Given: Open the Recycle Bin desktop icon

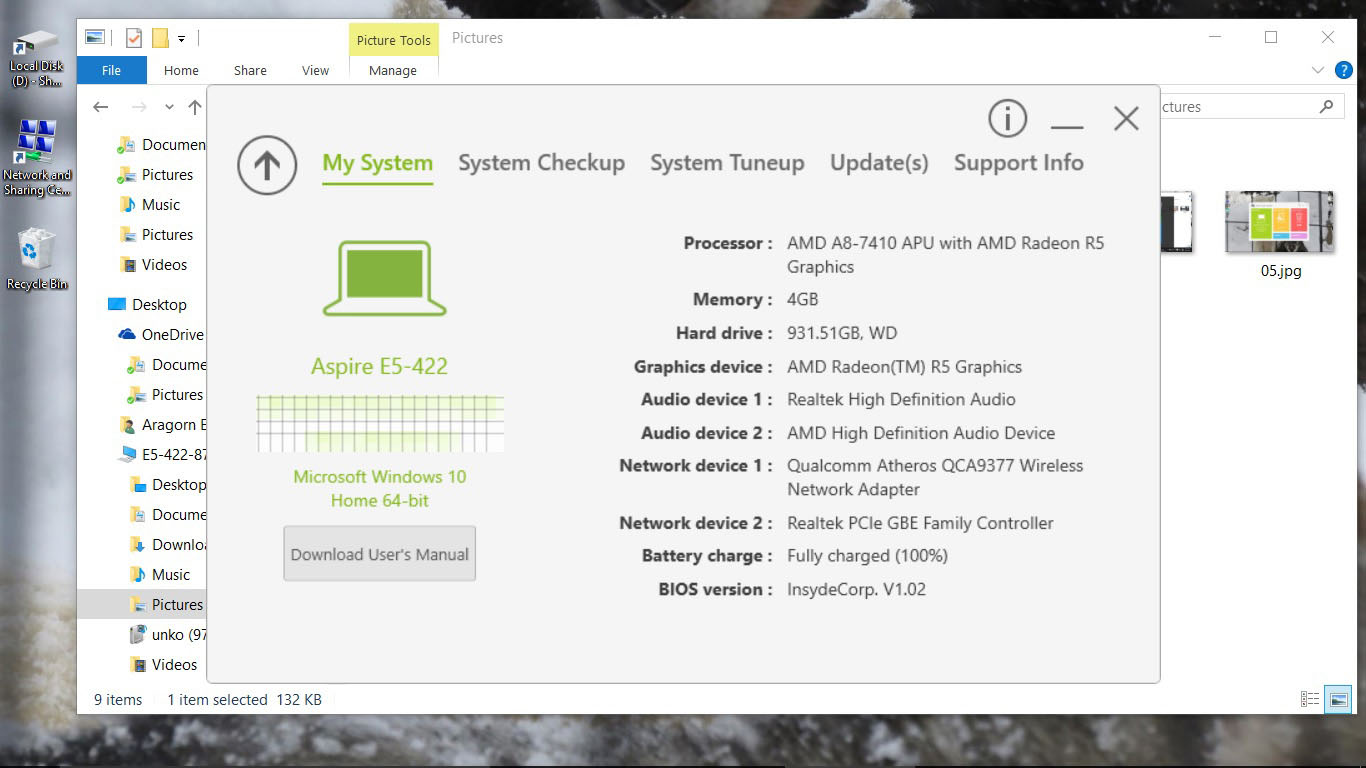Looking at the screenshot, I should pyautogui.click(x=37, y=259).
